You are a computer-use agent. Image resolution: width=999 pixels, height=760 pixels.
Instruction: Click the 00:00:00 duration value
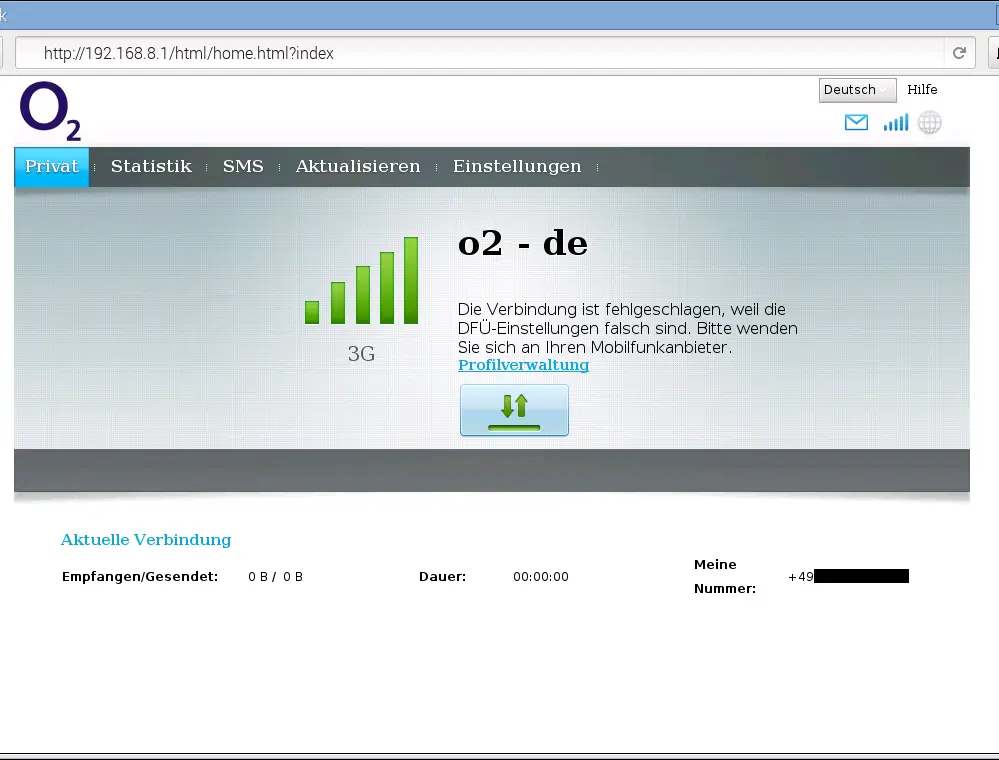[x=540, y=577]
